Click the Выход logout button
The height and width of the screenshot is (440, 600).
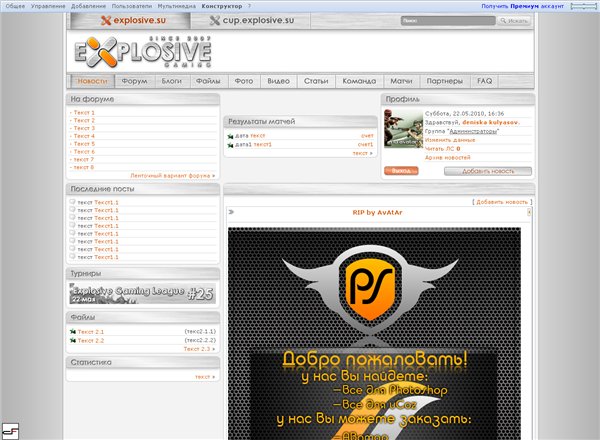coord(401,171)
